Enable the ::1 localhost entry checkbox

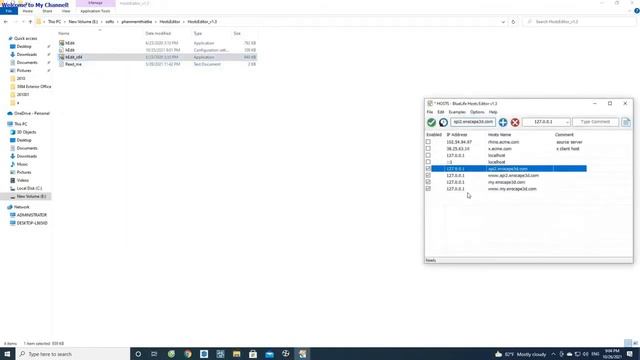pos(428,162)
